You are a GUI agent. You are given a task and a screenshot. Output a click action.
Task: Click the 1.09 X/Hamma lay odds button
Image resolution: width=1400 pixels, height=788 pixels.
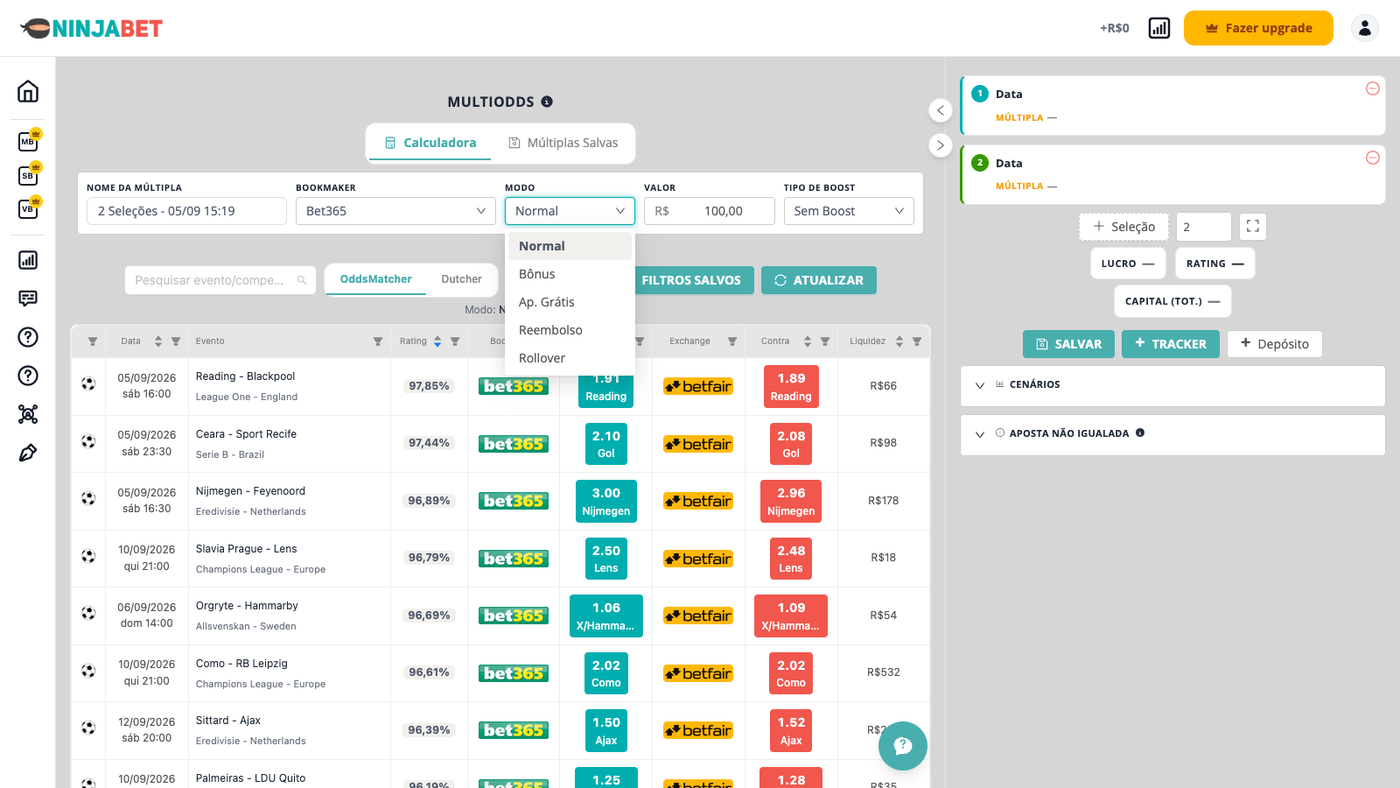coord(791,616)
